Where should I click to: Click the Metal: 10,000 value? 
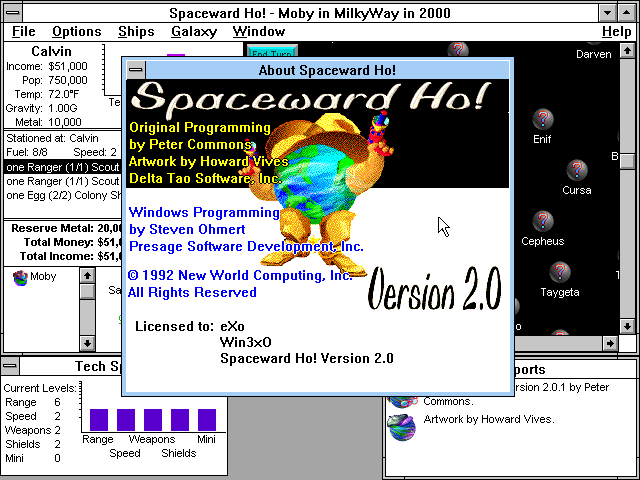pos(65,122)
